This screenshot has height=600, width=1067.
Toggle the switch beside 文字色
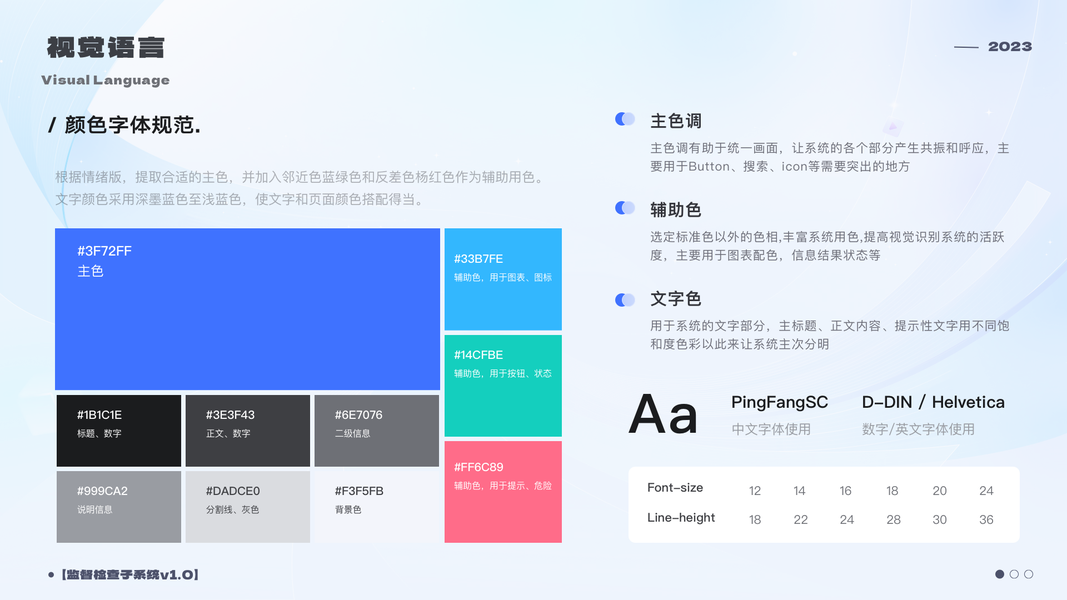625,300
